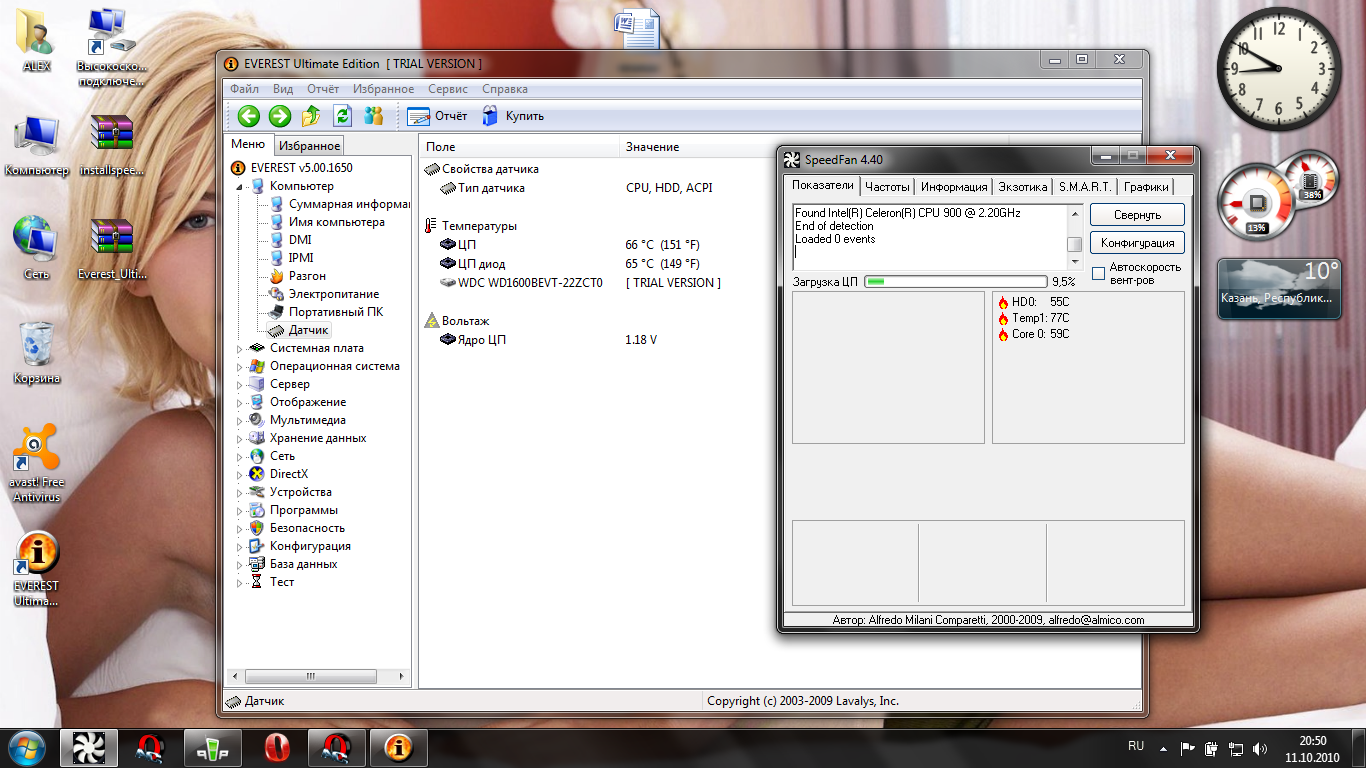Switch to the Меню tab in the side panel
Screen dimensions: 1366x768
(x=248, y=145)
